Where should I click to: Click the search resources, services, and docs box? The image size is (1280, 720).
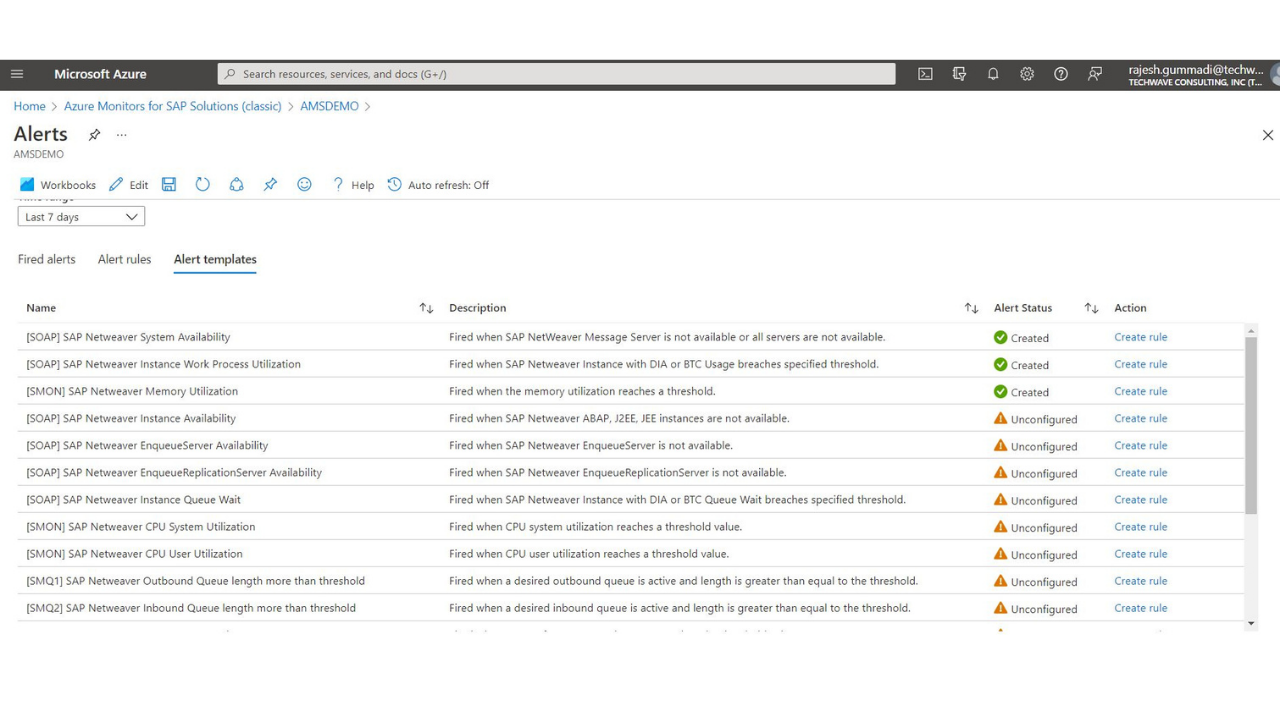[x=556, y=74]
